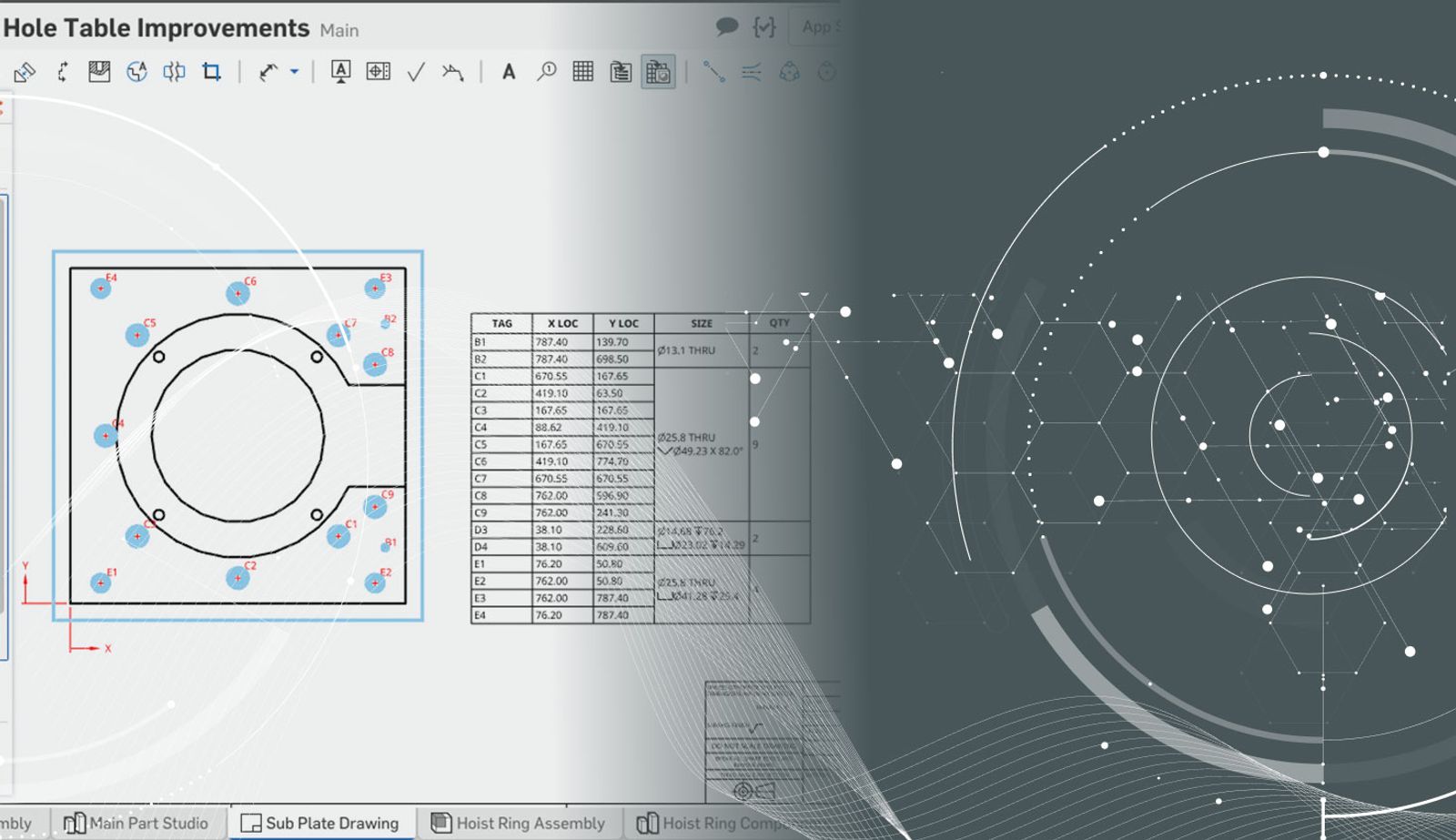Select the Crop view tool

point(211,72)
